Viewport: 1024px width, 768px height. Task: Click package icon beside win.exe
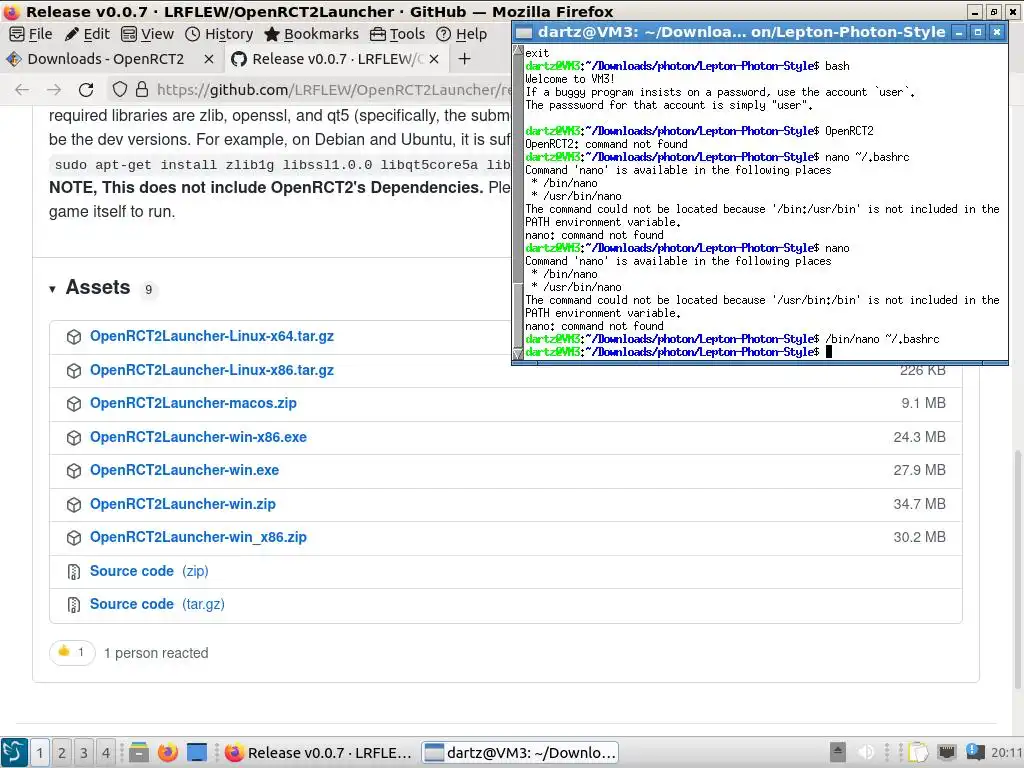(x=74, y=471)
